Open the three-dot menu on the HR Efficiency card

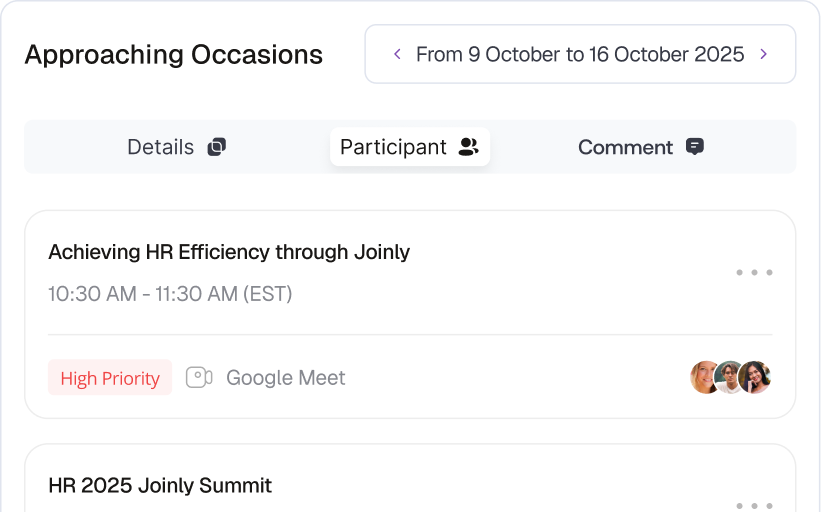click(x=754, y=273)
